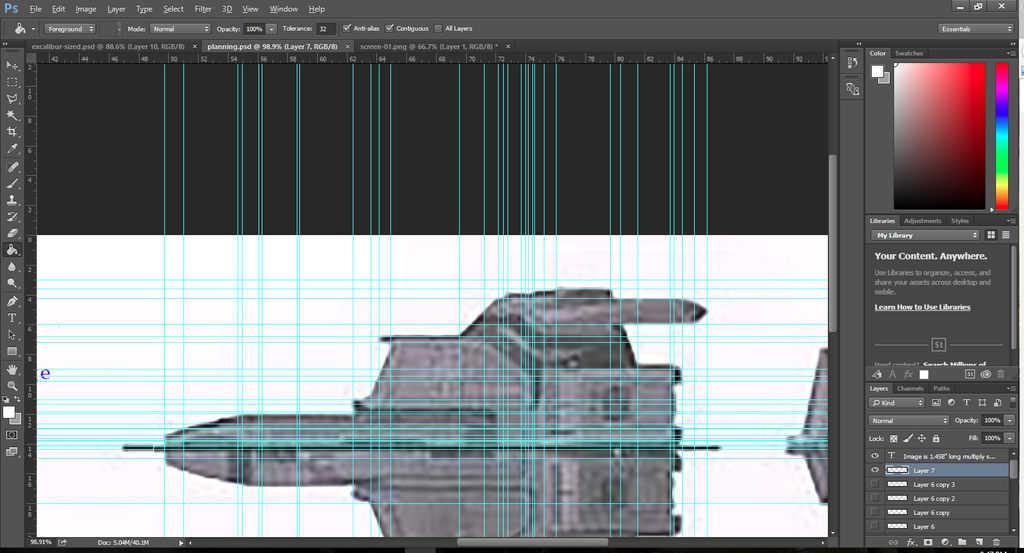Choose the Hand tool

pyautogui.click(x=13, y=369)
